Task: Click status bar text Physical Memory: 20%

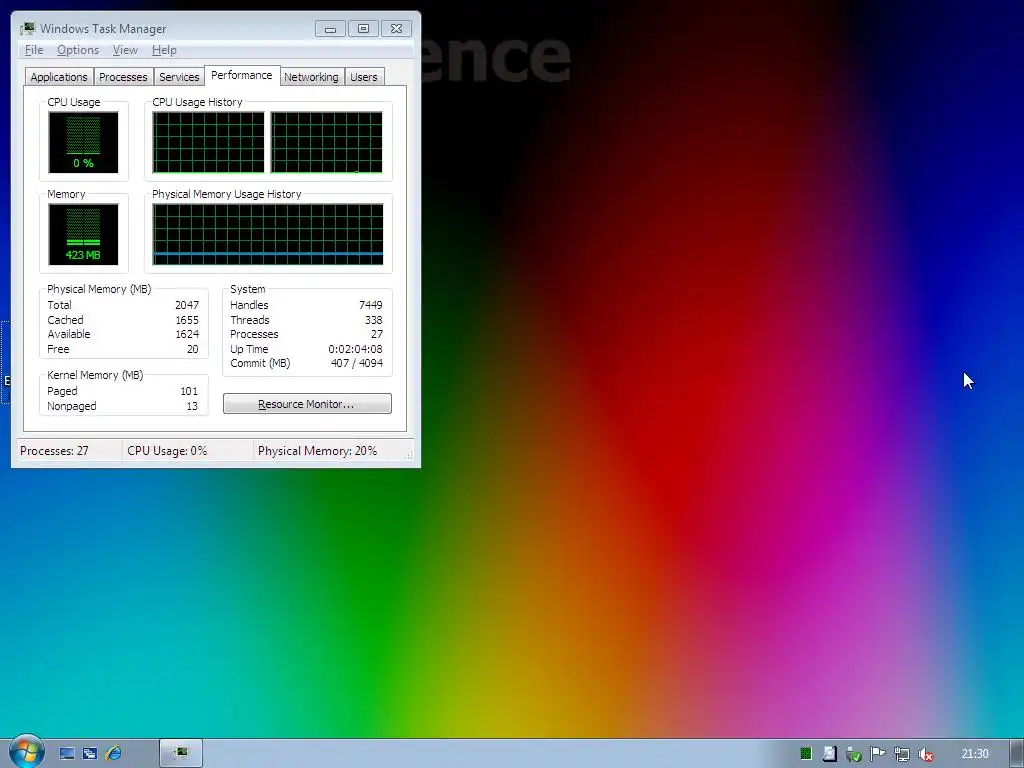Action: [x=317, y=451]
